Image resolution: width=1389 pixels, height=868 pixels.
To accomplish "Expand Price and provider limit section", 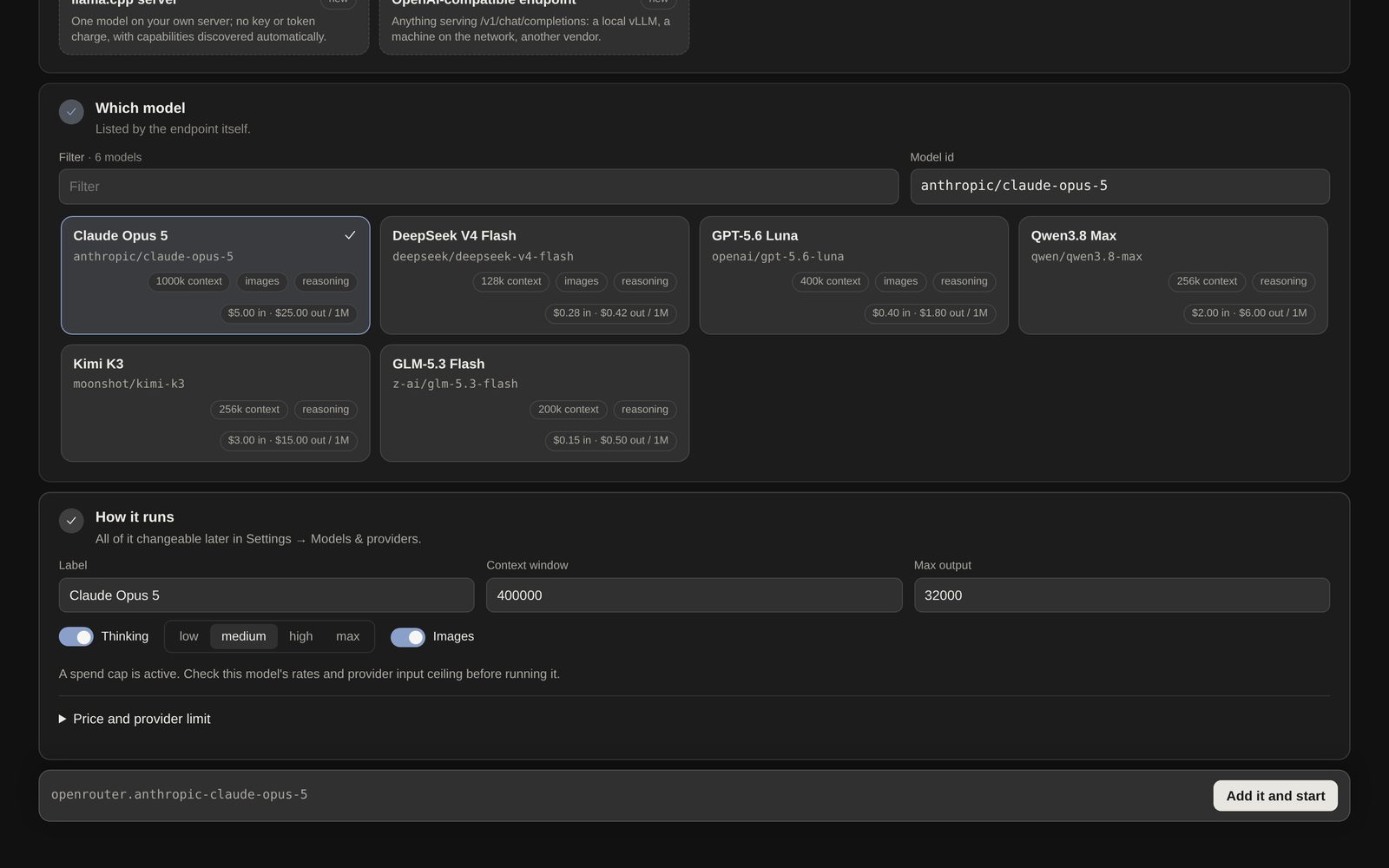I will click(x=135, y=719).
